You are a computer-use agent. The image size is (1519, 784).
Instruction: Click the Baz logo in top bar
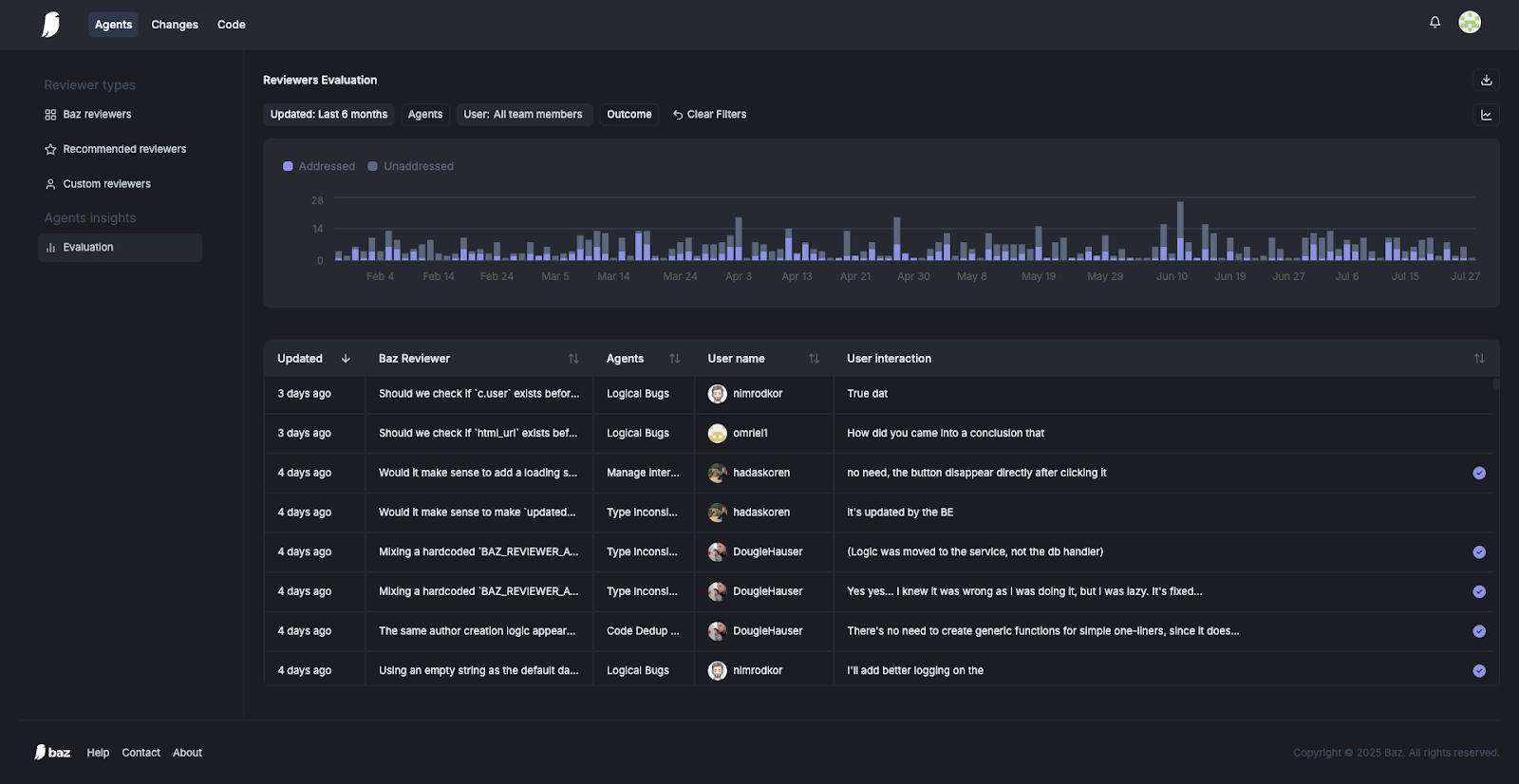click(x=51, y=25)
